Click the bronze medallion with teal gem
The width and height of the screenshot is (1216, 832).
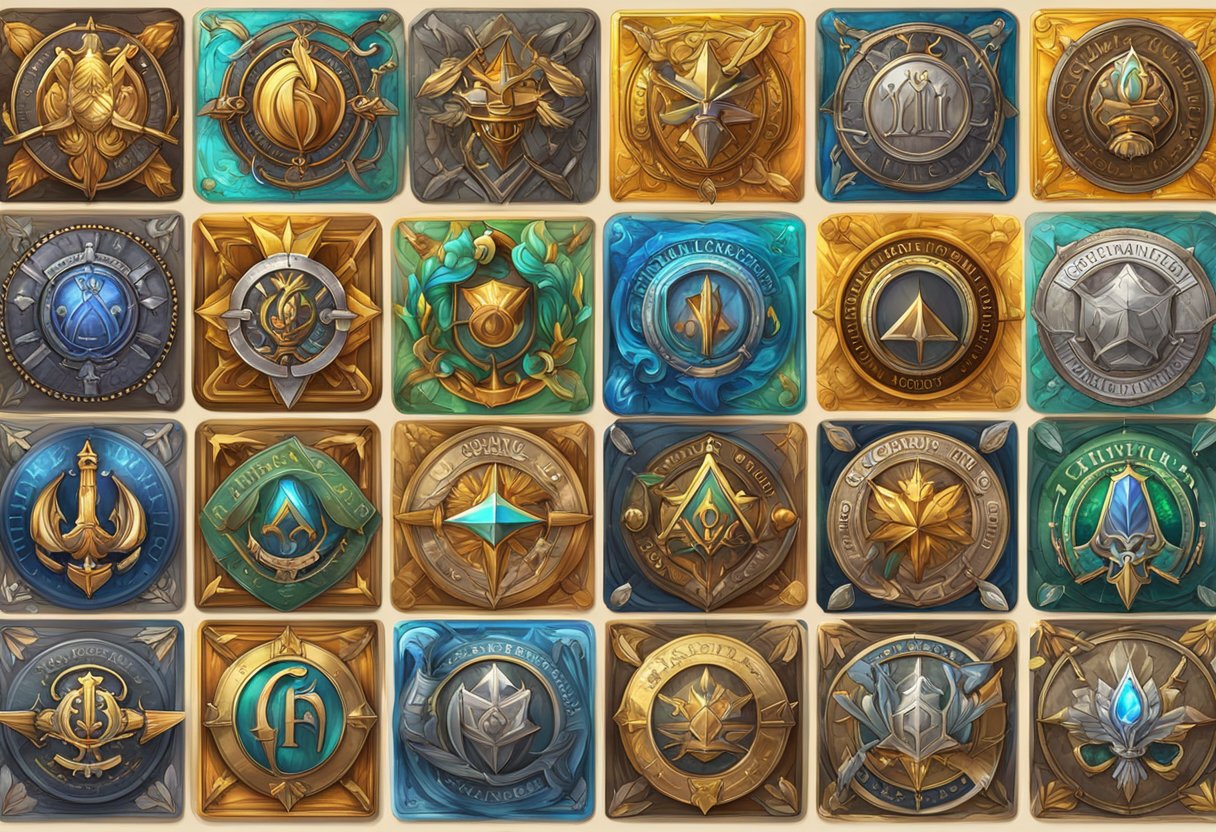point(1123,105)
